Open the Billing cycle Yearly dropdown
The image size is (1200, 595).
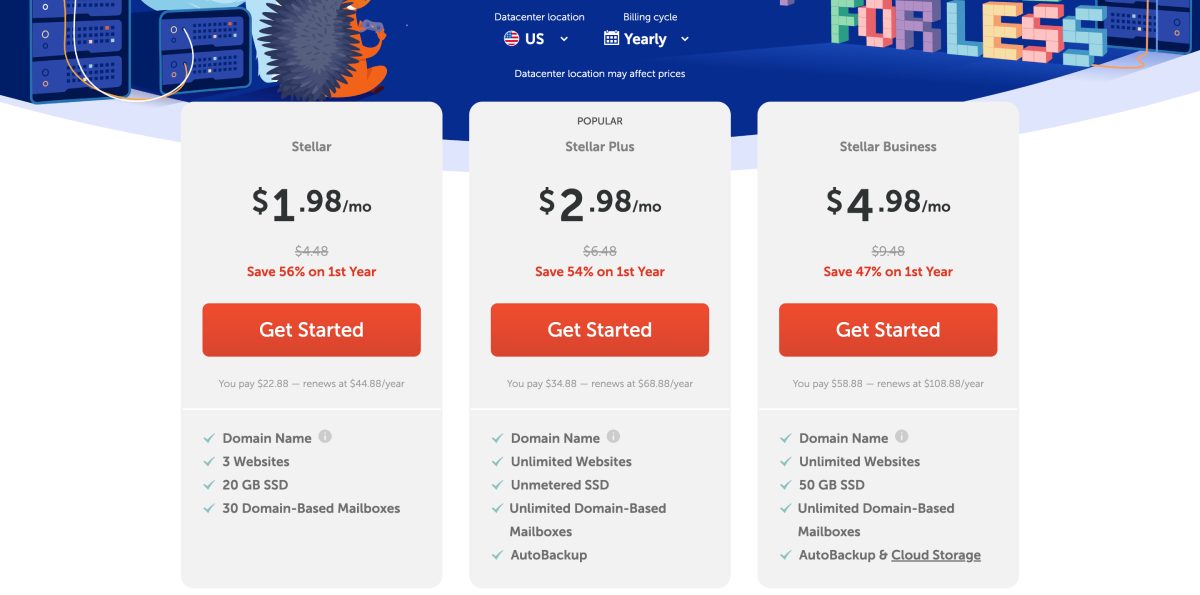647,39
